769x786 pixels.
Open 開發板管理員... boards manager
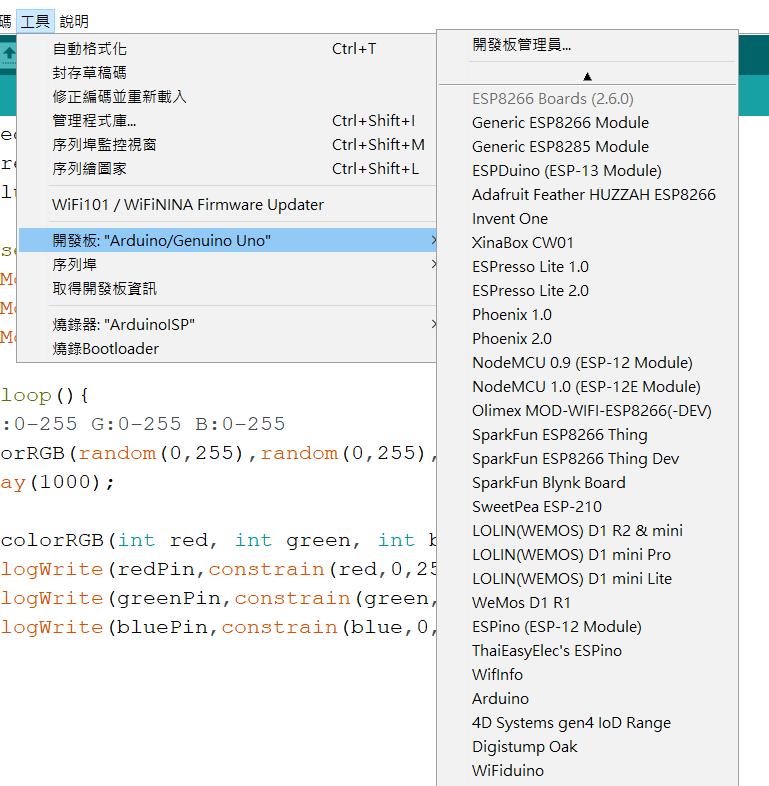(x=587, y=45)
